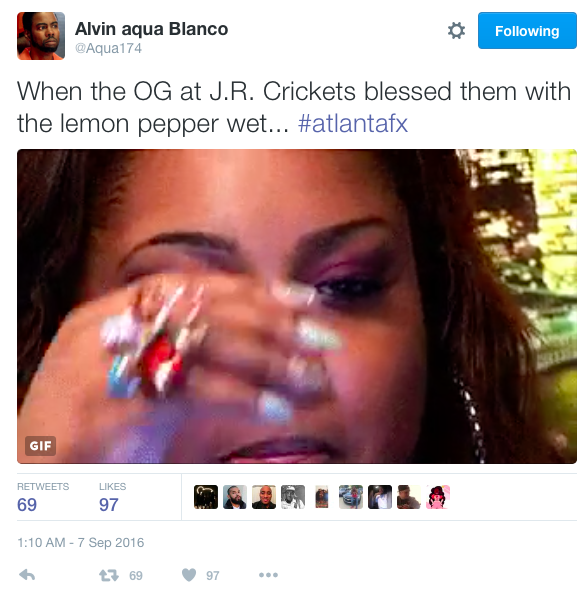Viewport: 586px width, 595px height.
Task: Open the cartoon character pink liker avatar
Action: [438, 497]
